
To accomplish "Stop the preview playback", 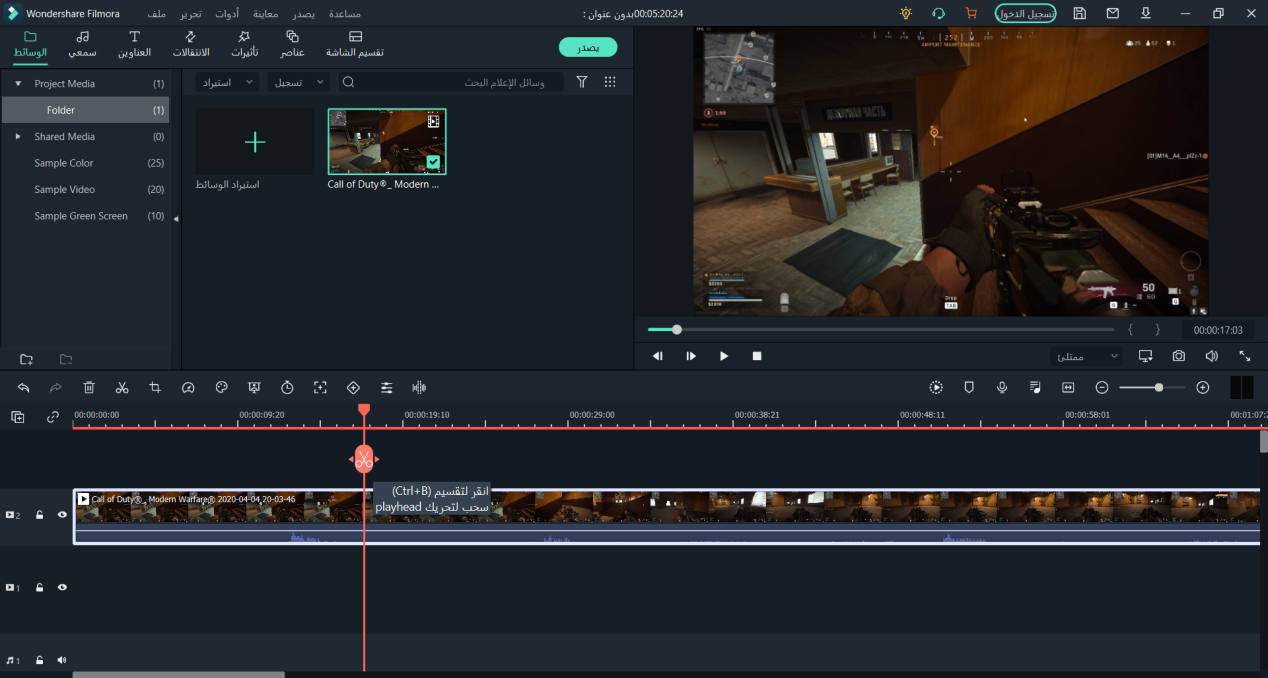I will pos(757,356).
